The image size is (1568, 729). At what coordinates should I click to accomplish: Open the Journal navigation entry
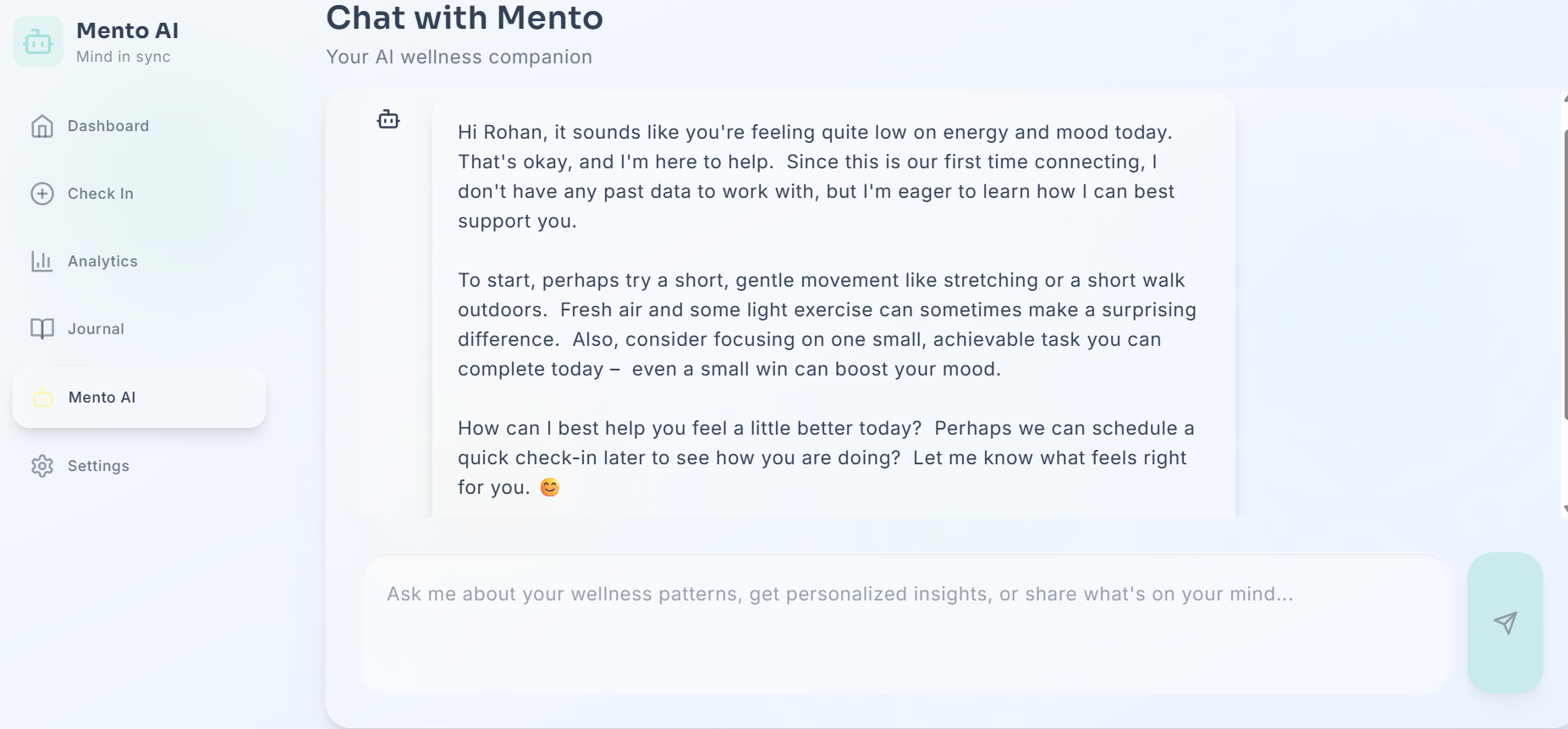[x=96, y=328]
